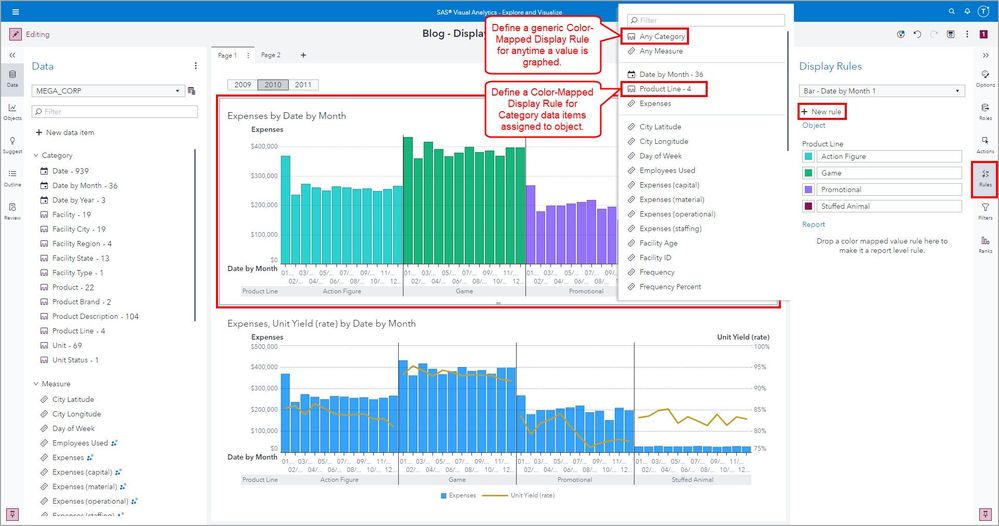
Task: Switch to Page 1 tab
Action: pos(227,55)
